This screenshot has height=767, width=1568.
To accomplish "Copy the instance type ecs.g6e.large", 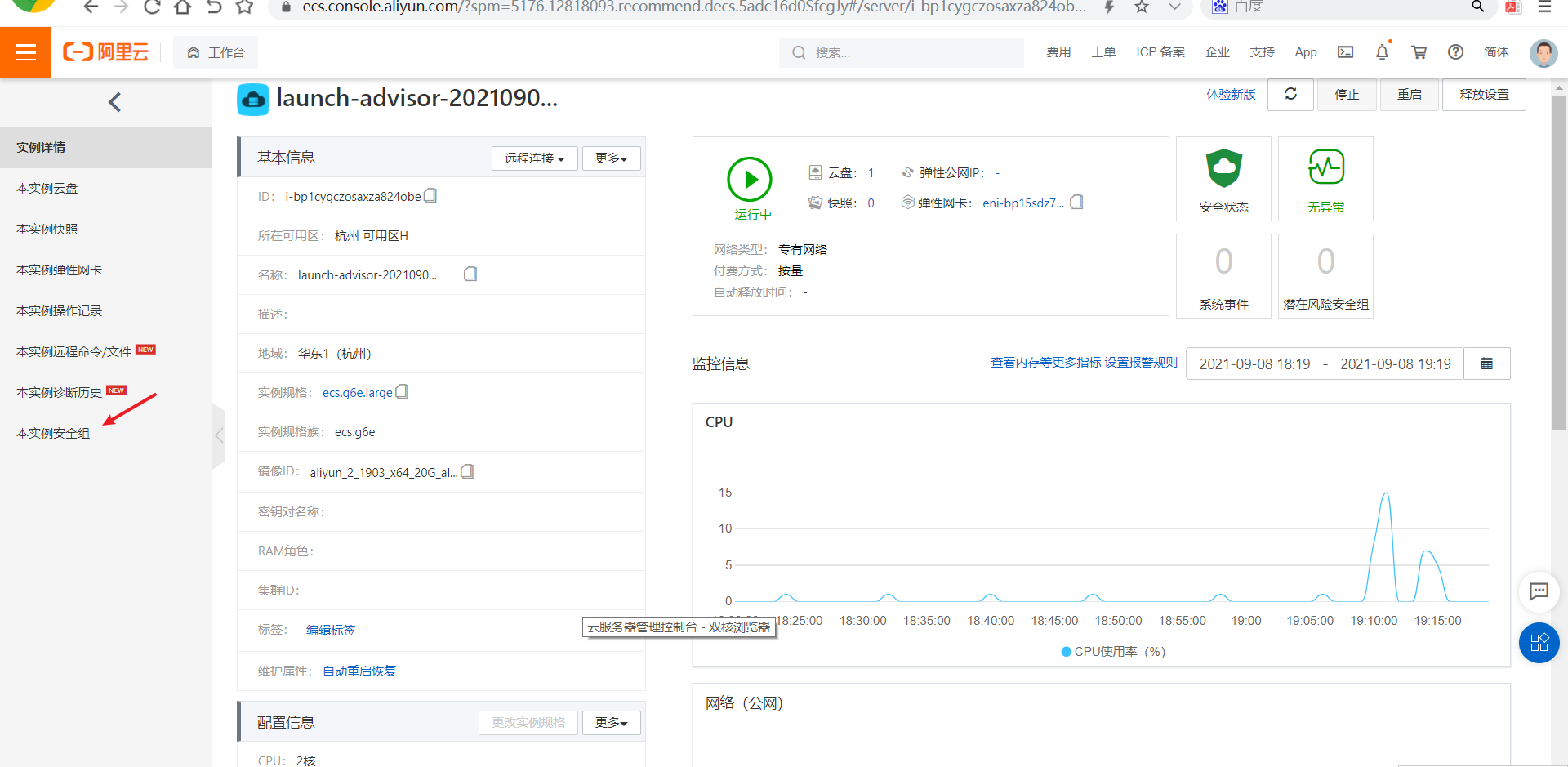I will (x=402, y=392).
